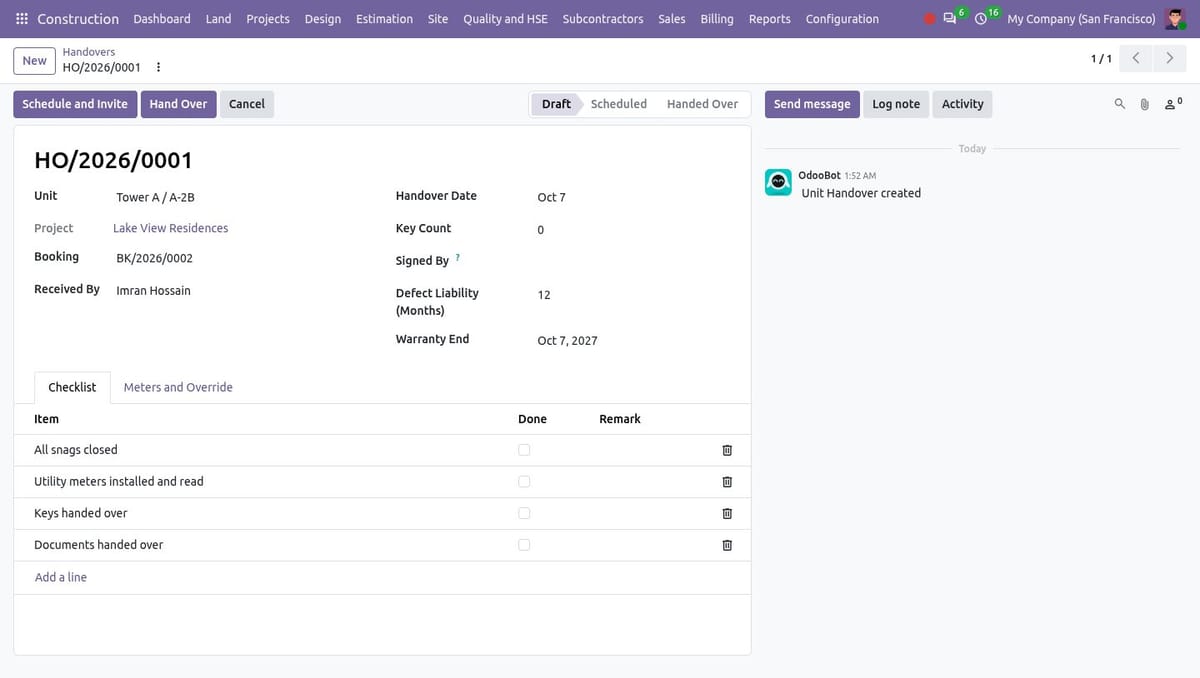
Task: Click the Send message button
Action: point(812,104)
